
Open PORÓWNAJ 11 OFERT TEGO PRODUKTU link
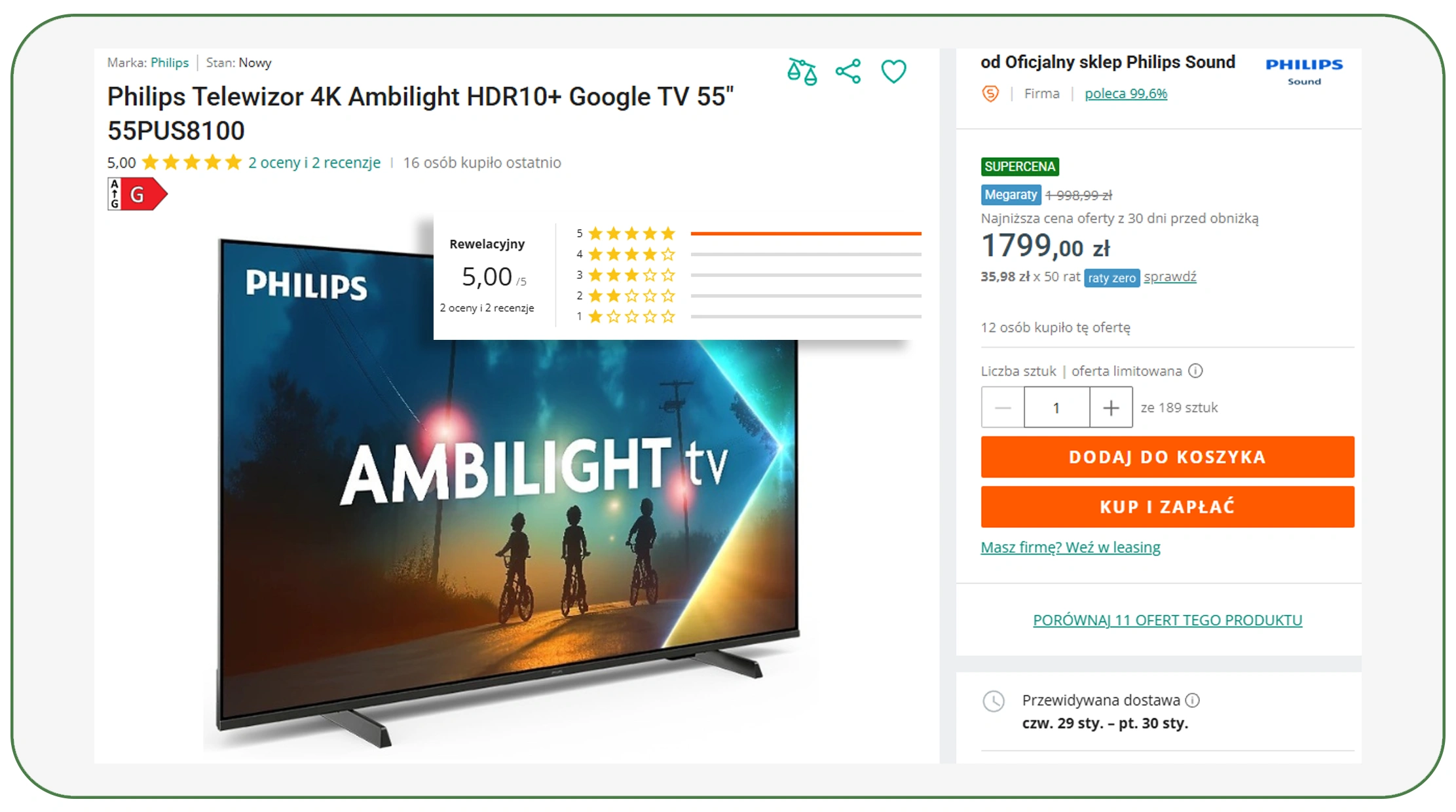[1167, 619]
